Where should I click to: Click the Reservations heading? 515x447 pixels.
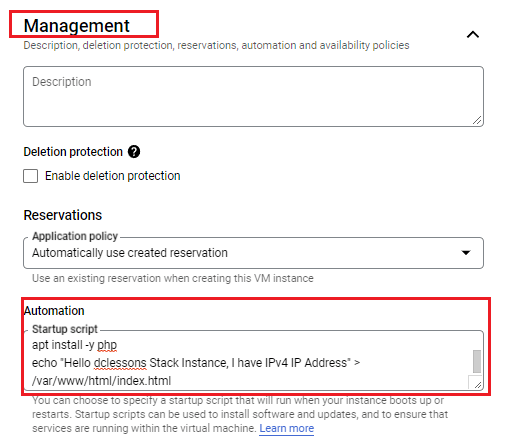[63, 215]
